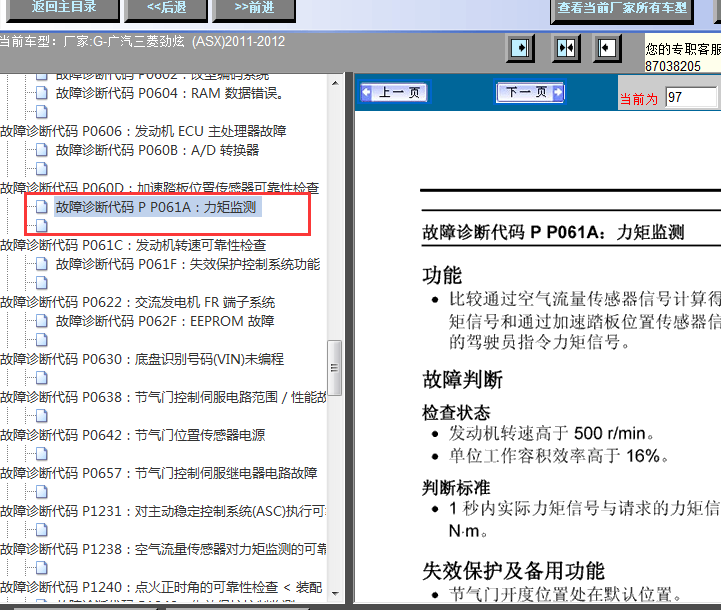
Task: Click the red 当前为 label
Action: pos(639,99)
